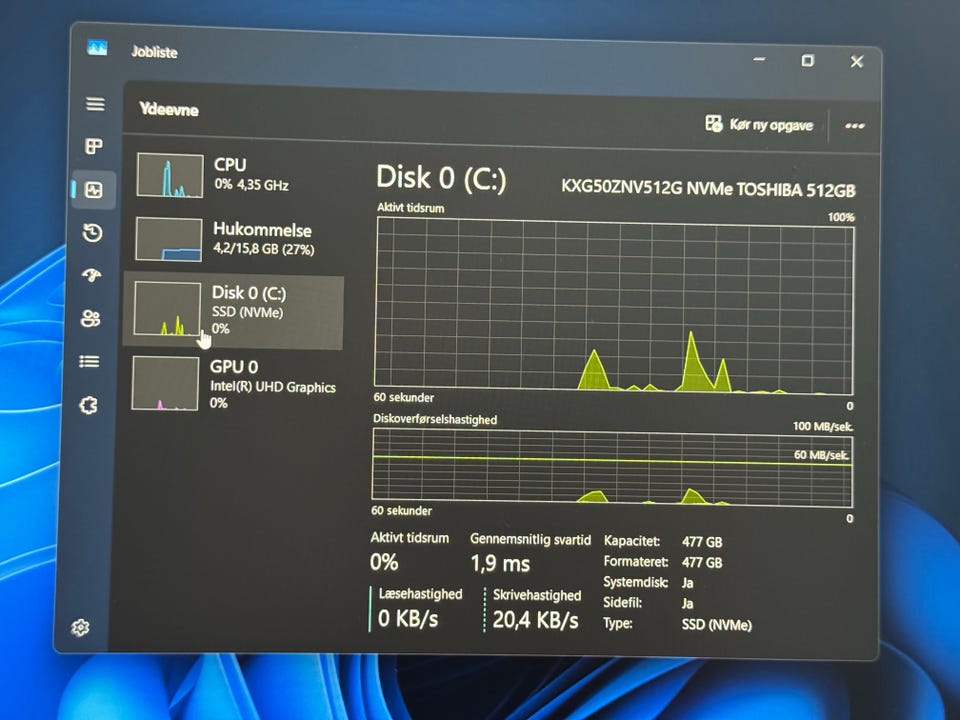Open the Details list page icon
Viewport: 960px width, 720px height.
click(89, 362)
